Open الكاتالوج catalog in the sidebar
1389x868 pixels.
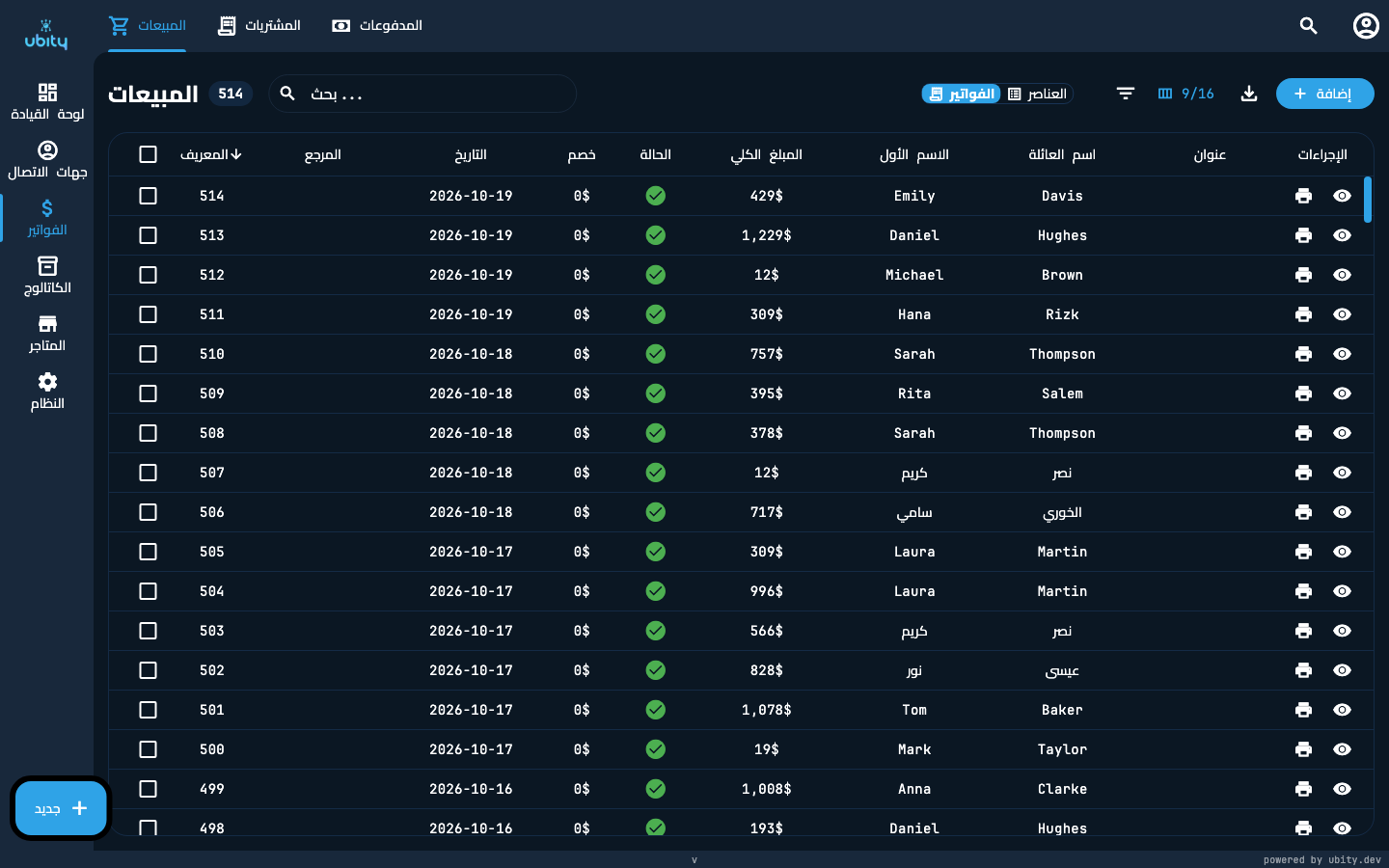(47, 275)
